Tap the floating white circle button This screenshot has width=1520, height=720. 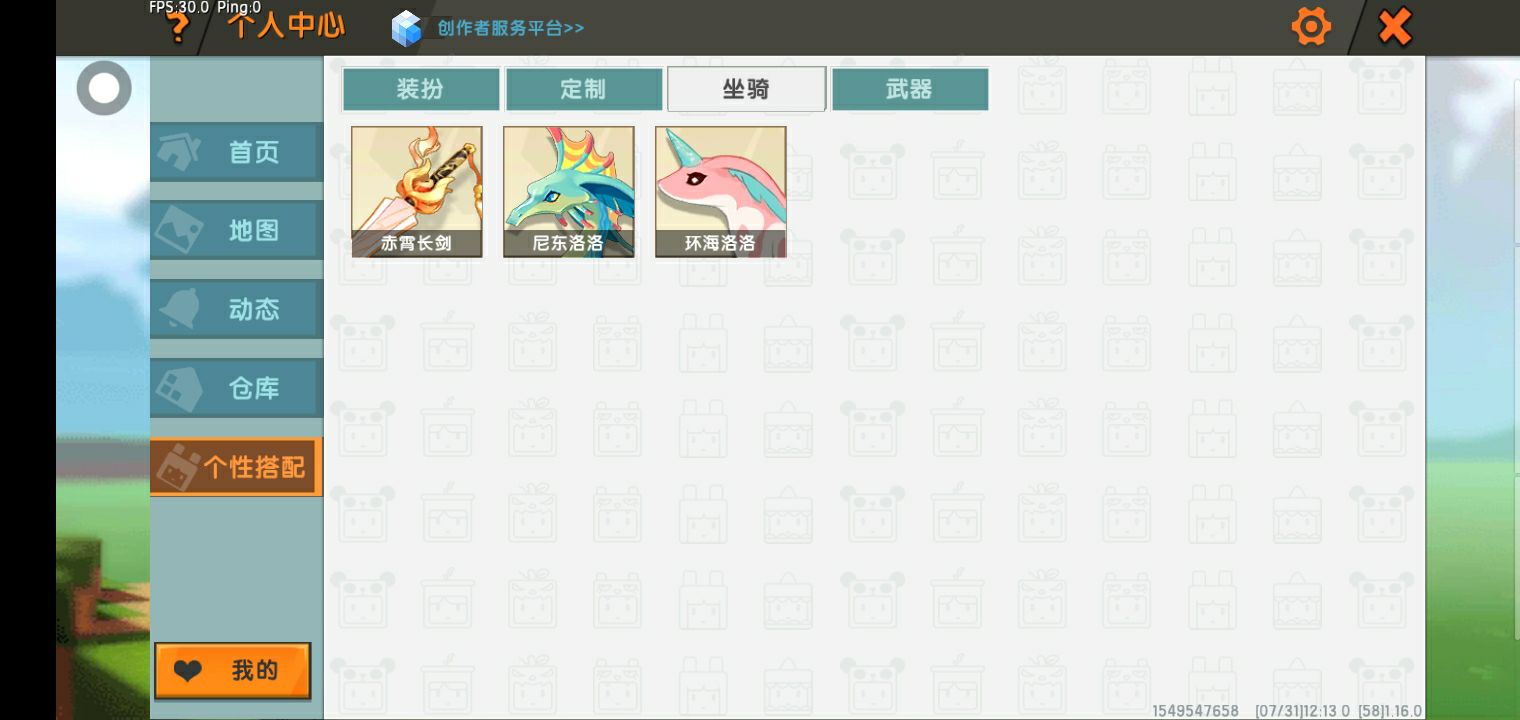click(104, 88)
